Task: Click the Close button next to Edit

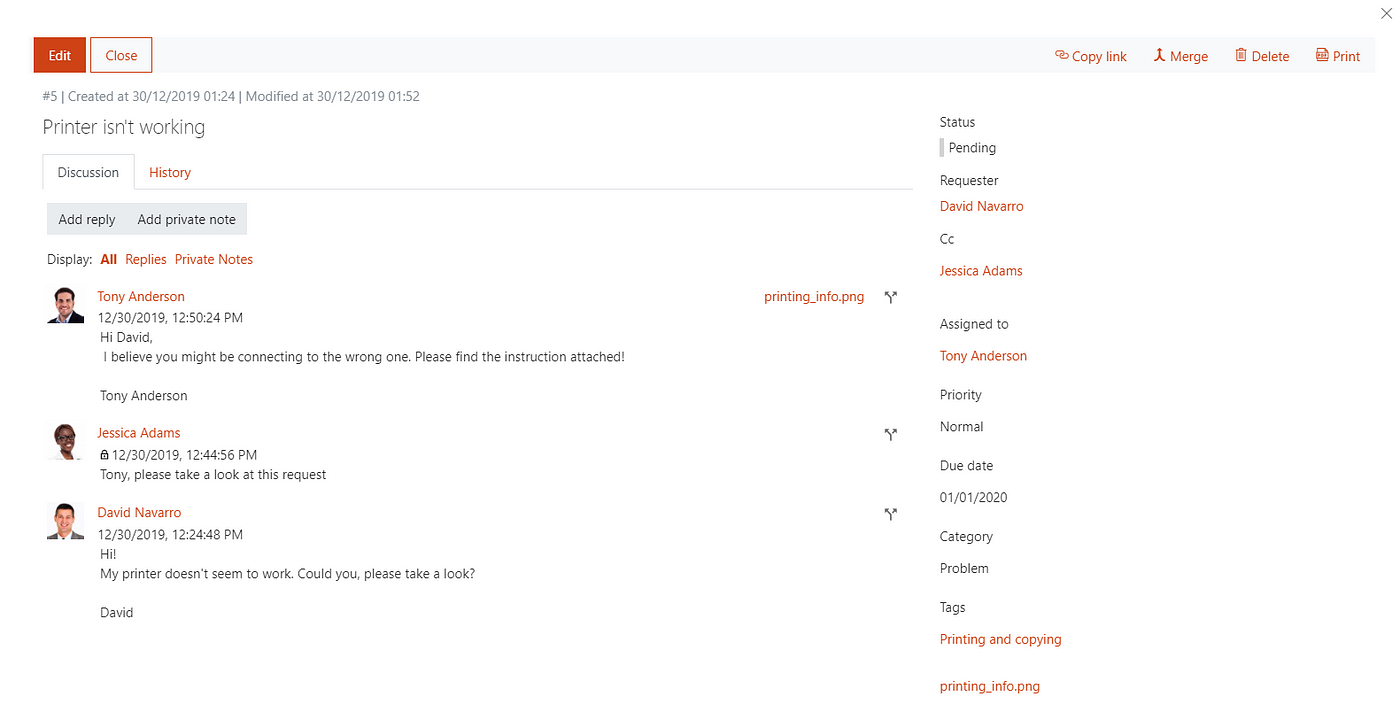Action: 121,55
